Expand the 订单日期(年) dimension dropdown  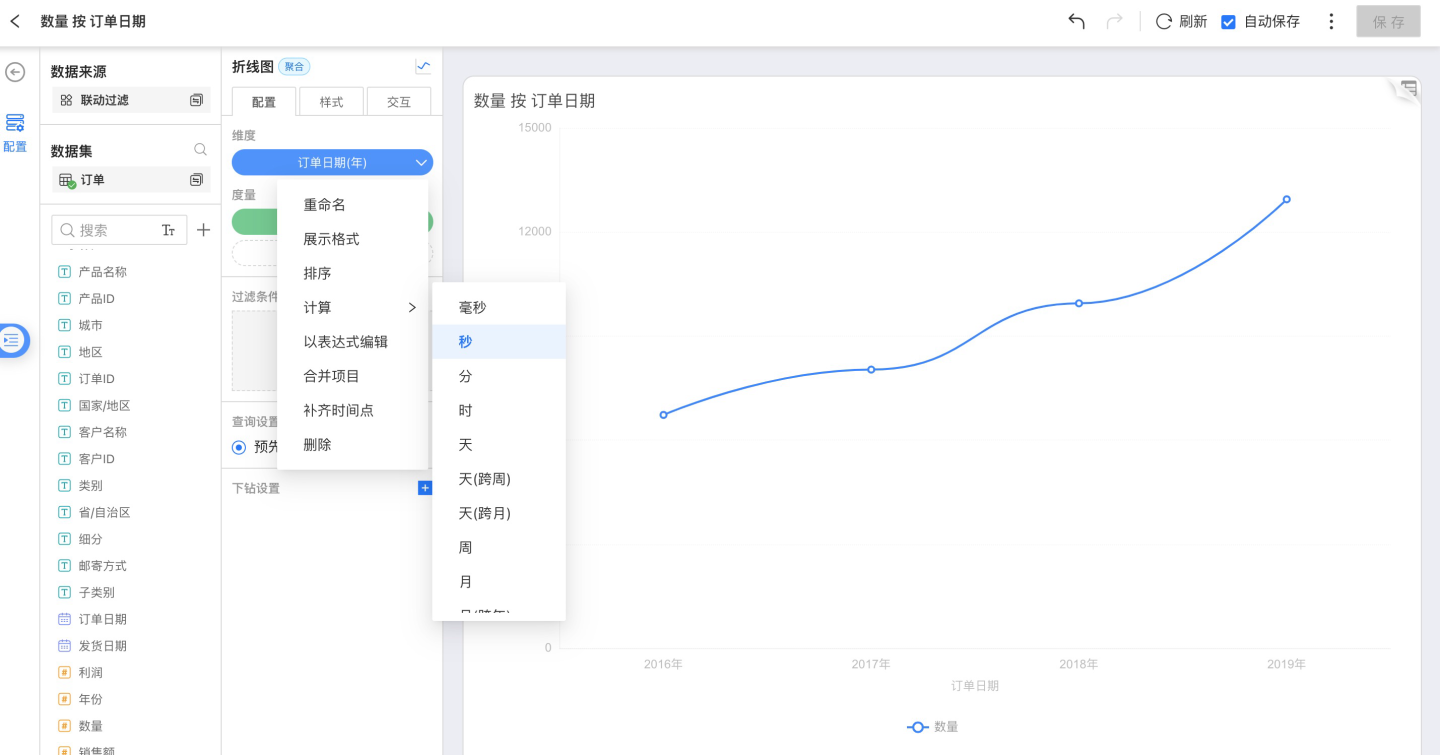tap(420, 162)
